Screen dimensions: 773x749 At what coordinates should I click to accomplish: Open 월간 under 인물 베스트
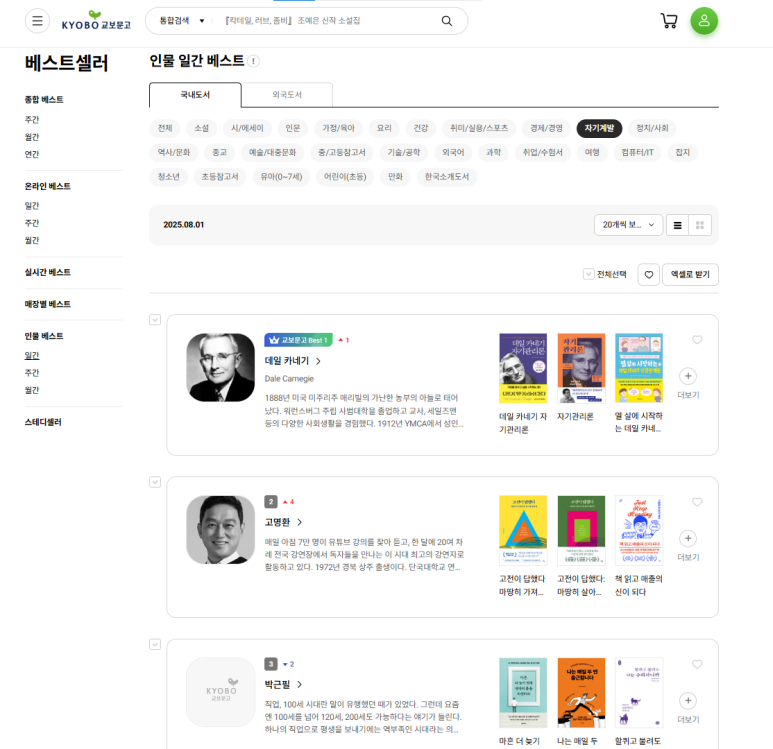tap(32, 390)
